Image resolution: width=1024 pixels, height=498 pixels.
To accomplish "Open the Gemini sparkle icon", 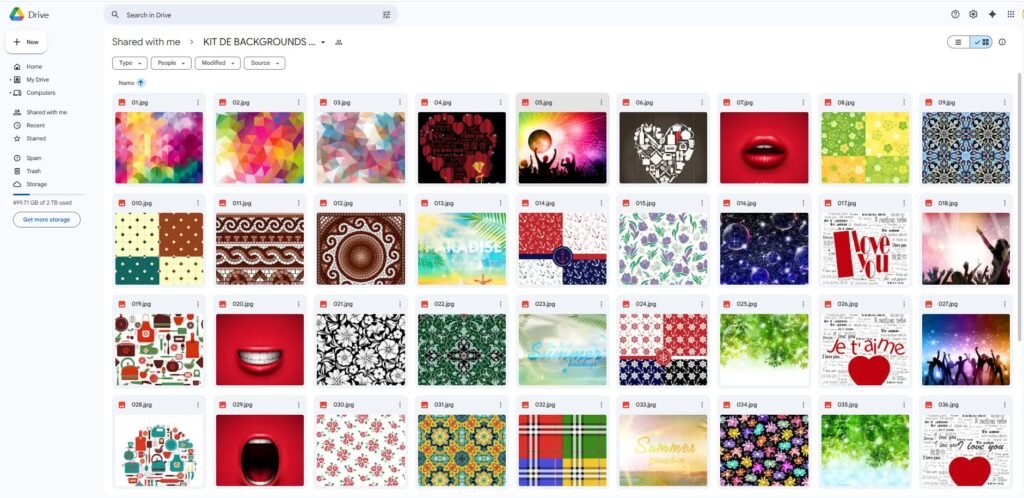I will (992, 14).
